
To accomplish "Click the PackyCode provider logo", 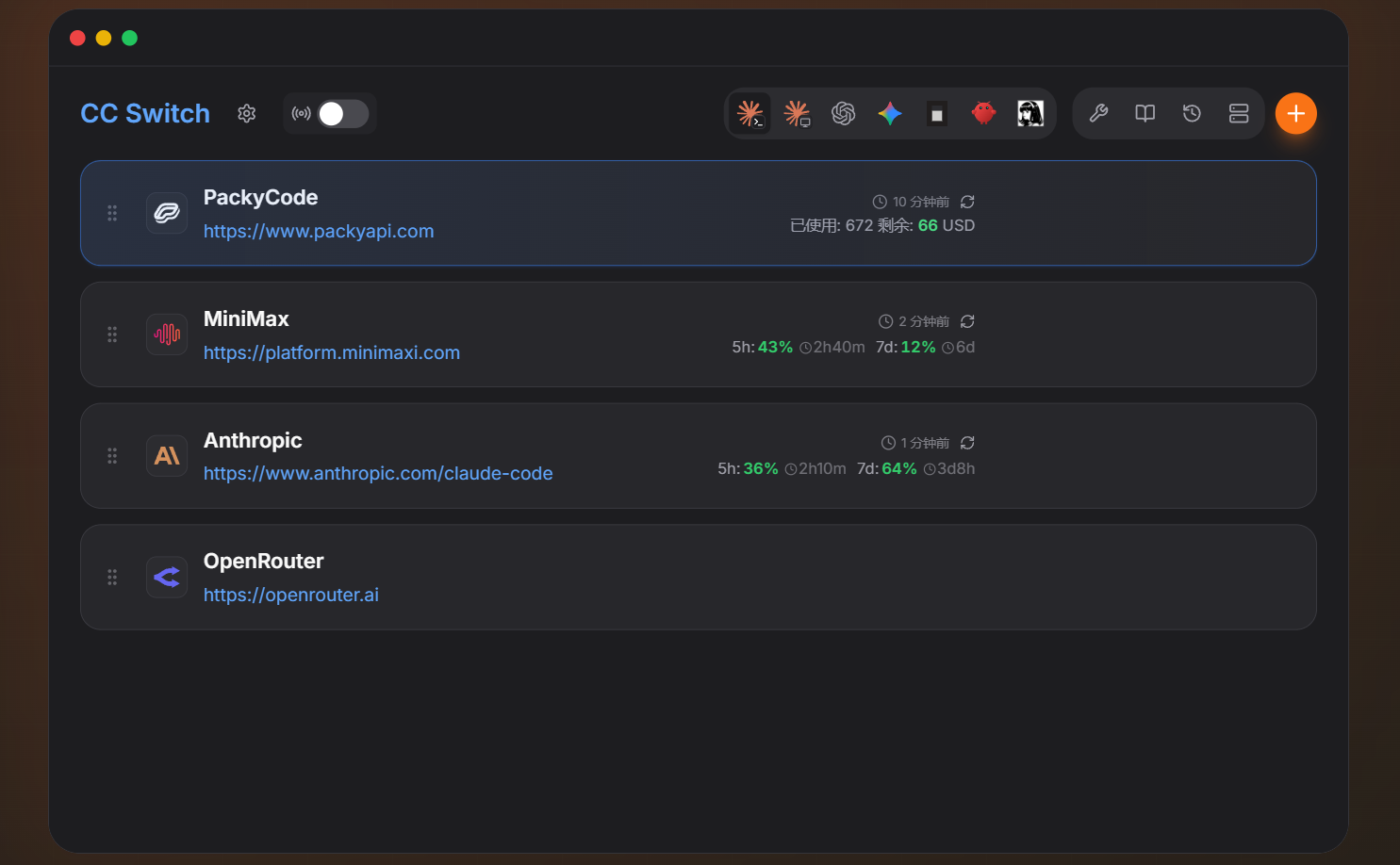I will (167, 213).
